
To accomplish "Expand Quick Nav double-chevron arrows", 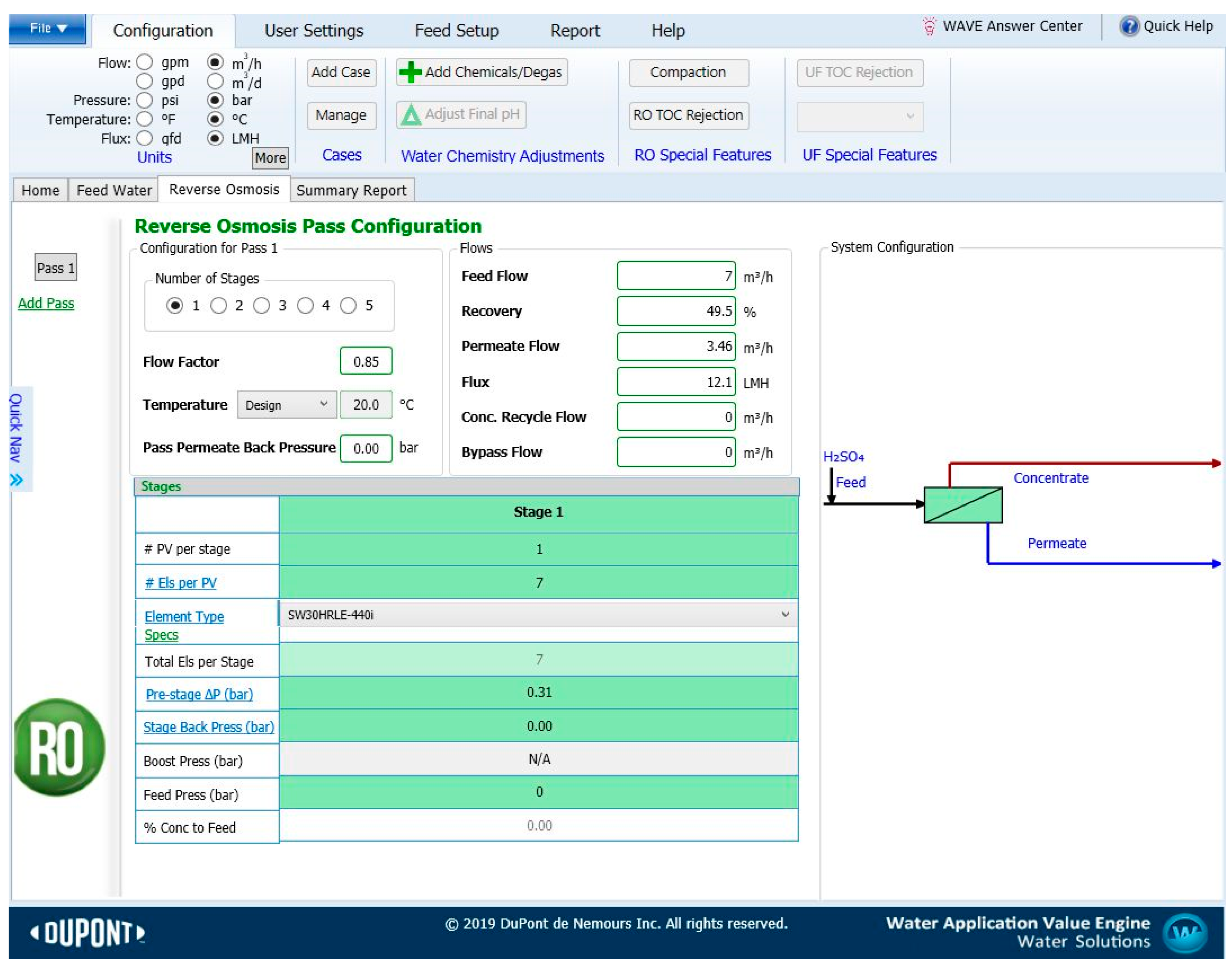I will pos(16,480).
